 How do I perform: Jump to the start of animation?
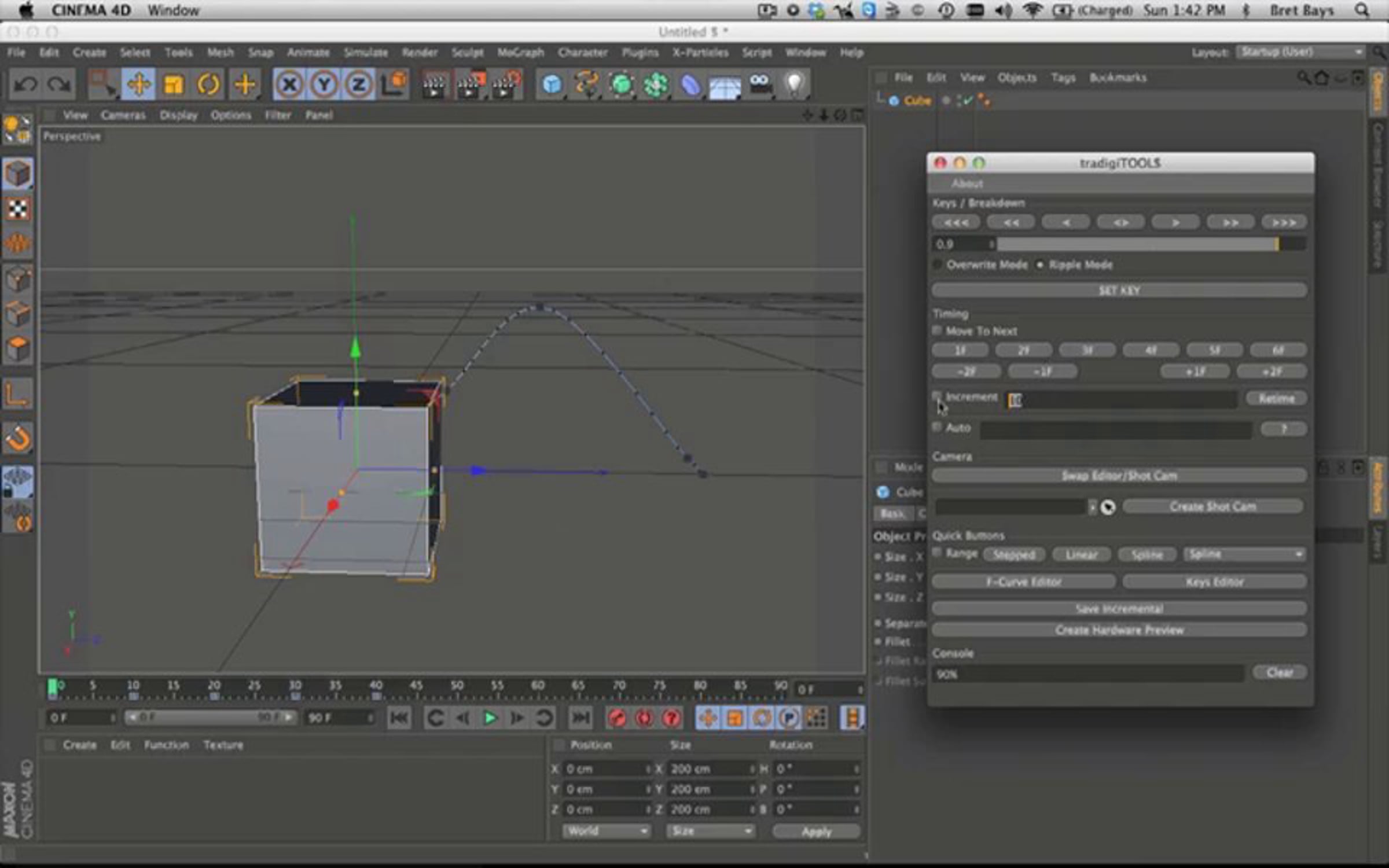[399, 718]
